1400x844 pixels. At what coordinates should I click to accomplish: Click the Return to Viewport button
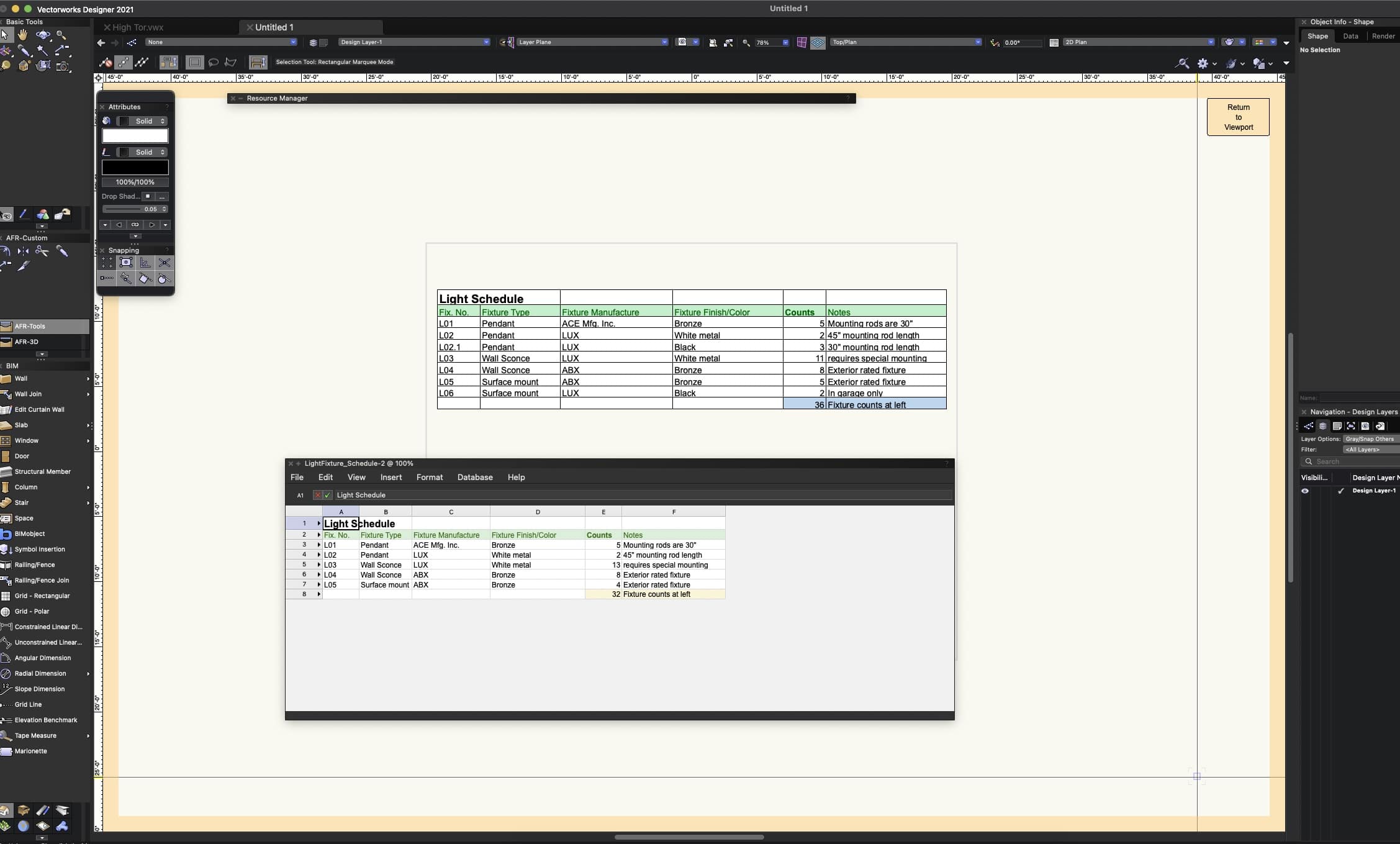coord(1237,117)
